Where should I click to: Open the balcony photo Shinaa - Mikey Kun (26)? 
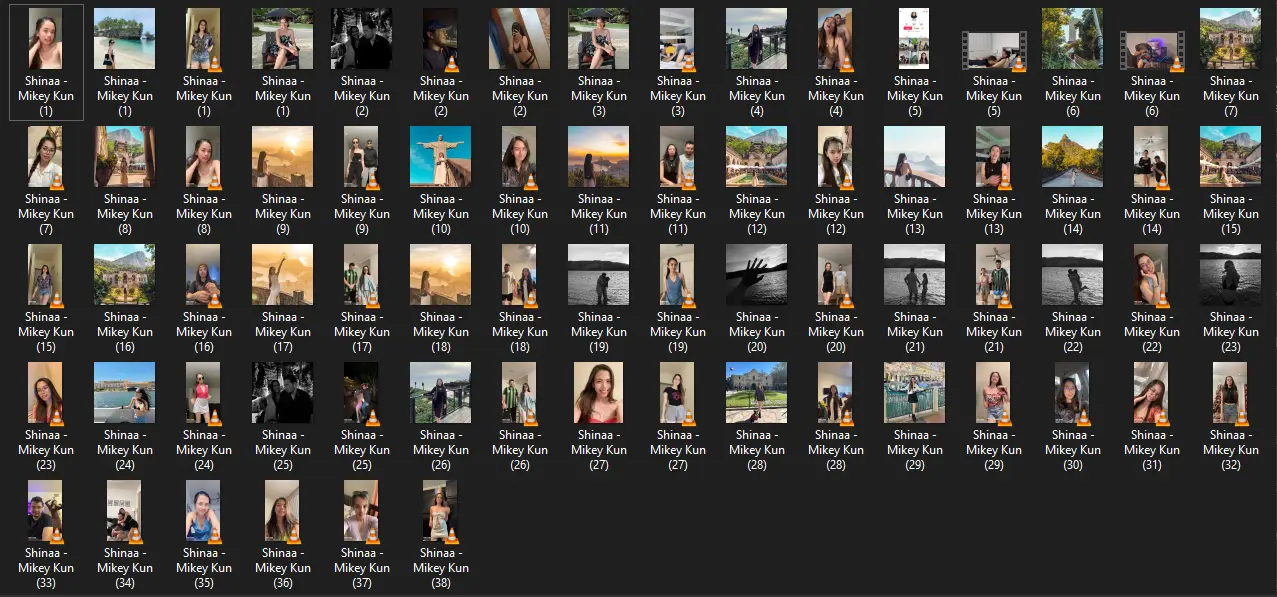441,393
